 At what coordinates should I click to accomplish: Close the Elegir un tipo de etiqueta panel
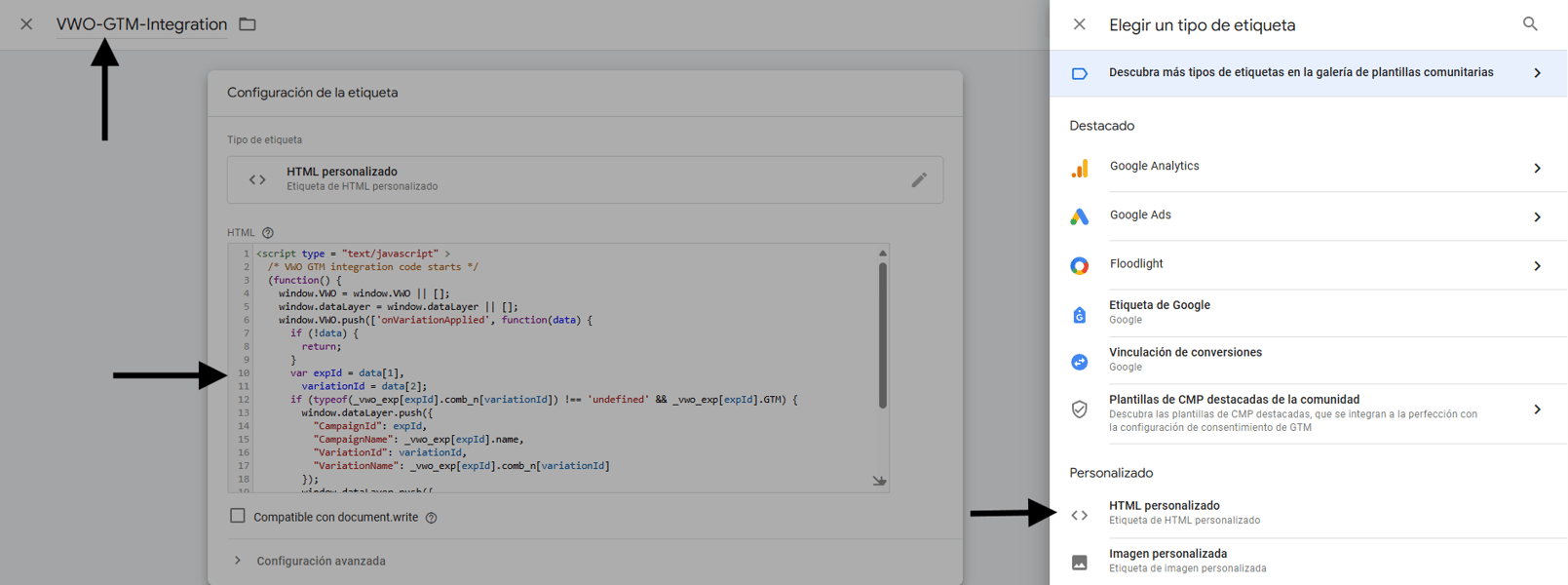(x=1079, y=24)
